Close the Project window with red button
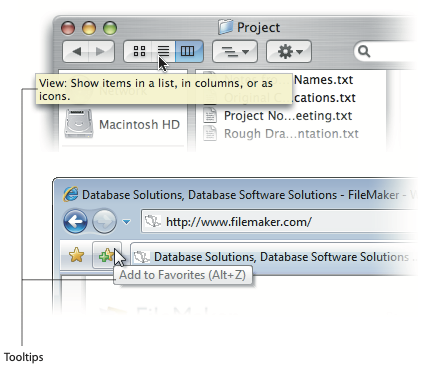This screenshot has width=432, height=380. pos(68,28)
